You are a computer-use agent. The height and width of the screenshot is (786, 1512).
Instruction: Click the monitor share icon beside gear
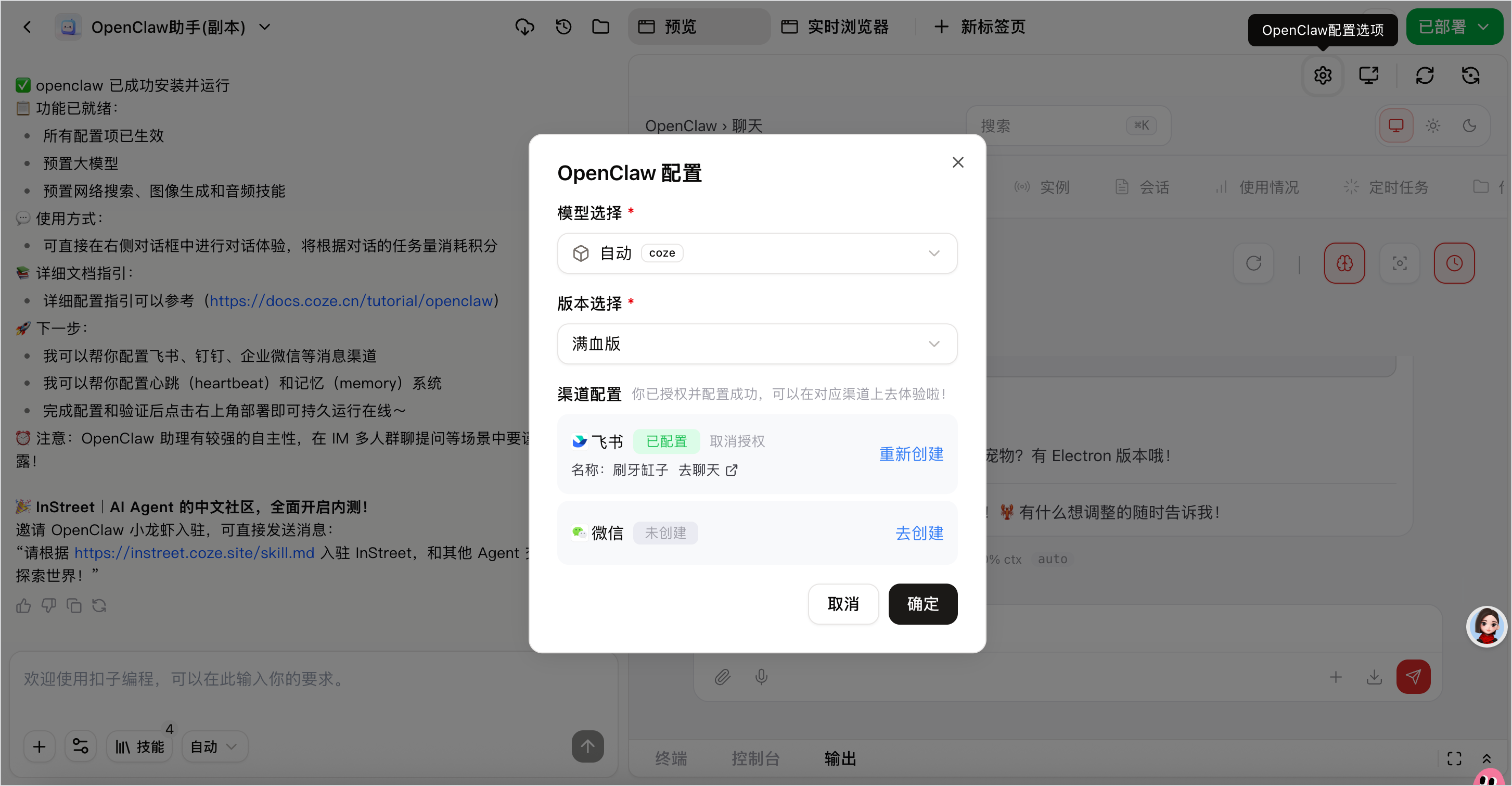click(1368, 75)
